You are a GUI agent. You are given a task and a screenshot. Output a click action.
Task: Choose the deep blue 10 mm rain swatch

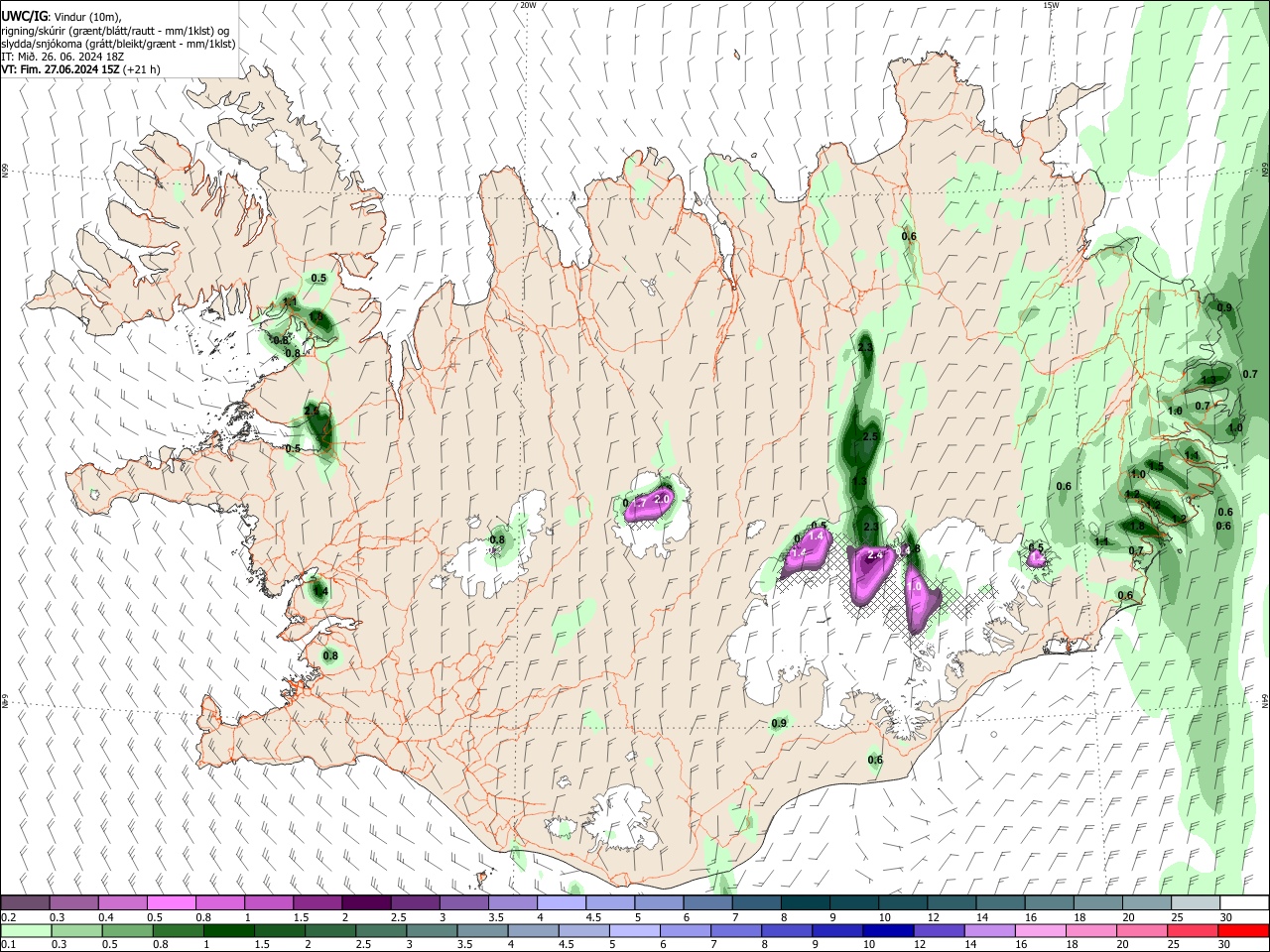click(x=888, y=930)
